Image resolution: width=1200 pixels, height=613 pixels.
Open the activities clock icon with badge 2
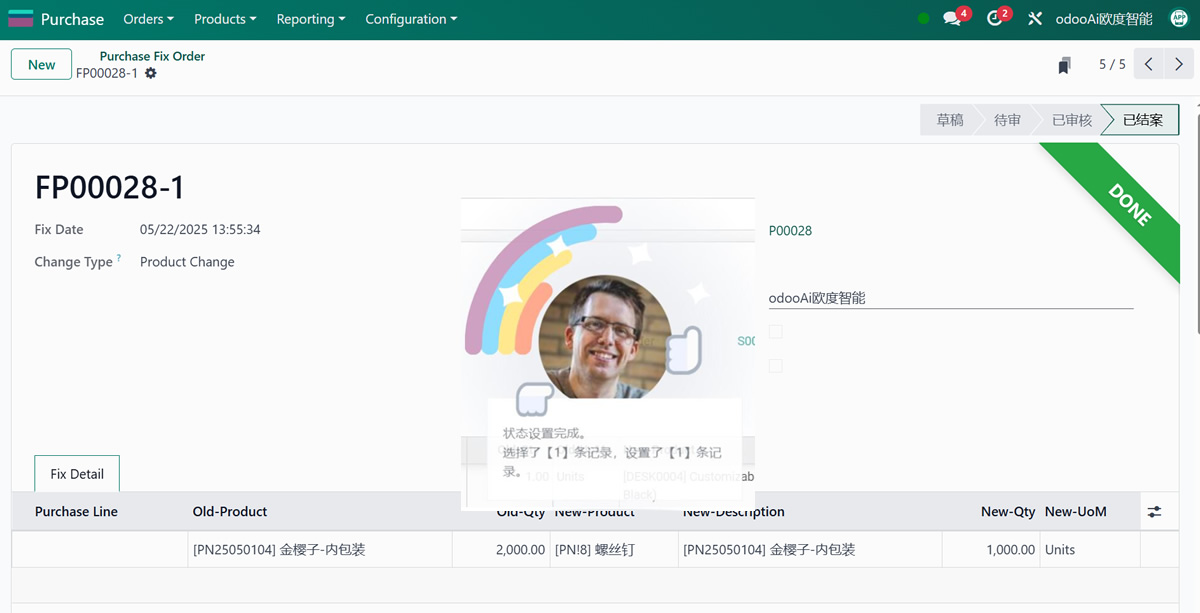(x=995, y=19)
